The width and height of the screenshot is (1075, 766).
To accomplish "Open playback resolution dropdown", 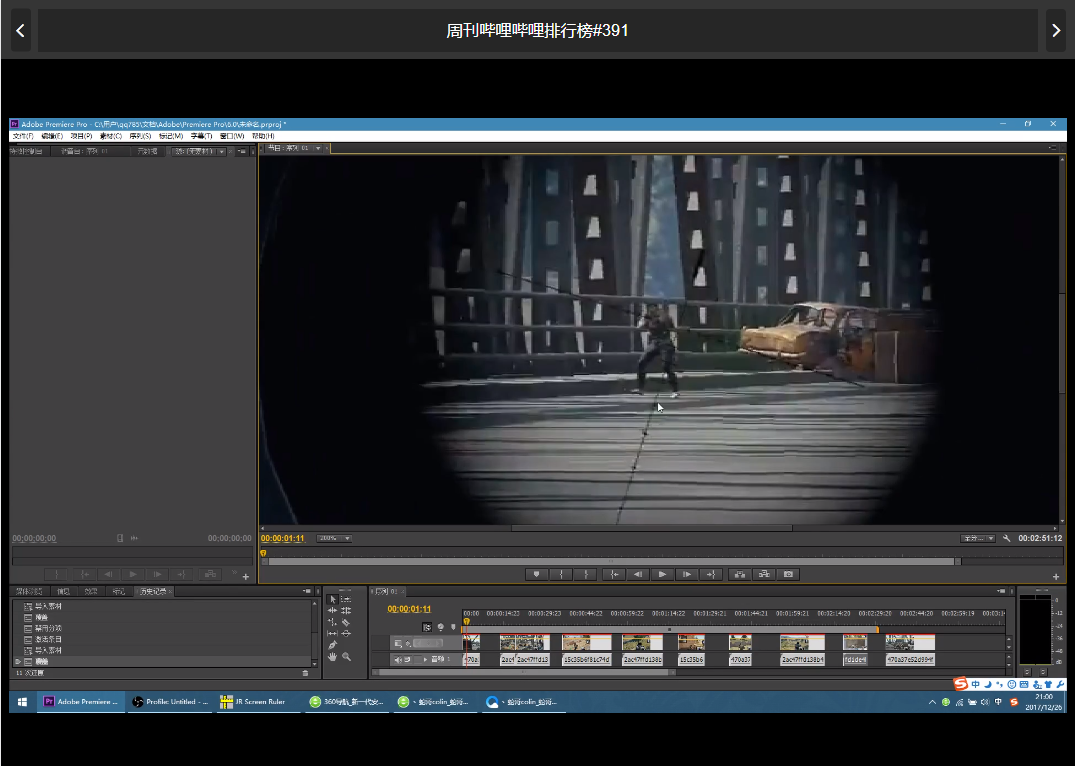I will click(978, 538).
